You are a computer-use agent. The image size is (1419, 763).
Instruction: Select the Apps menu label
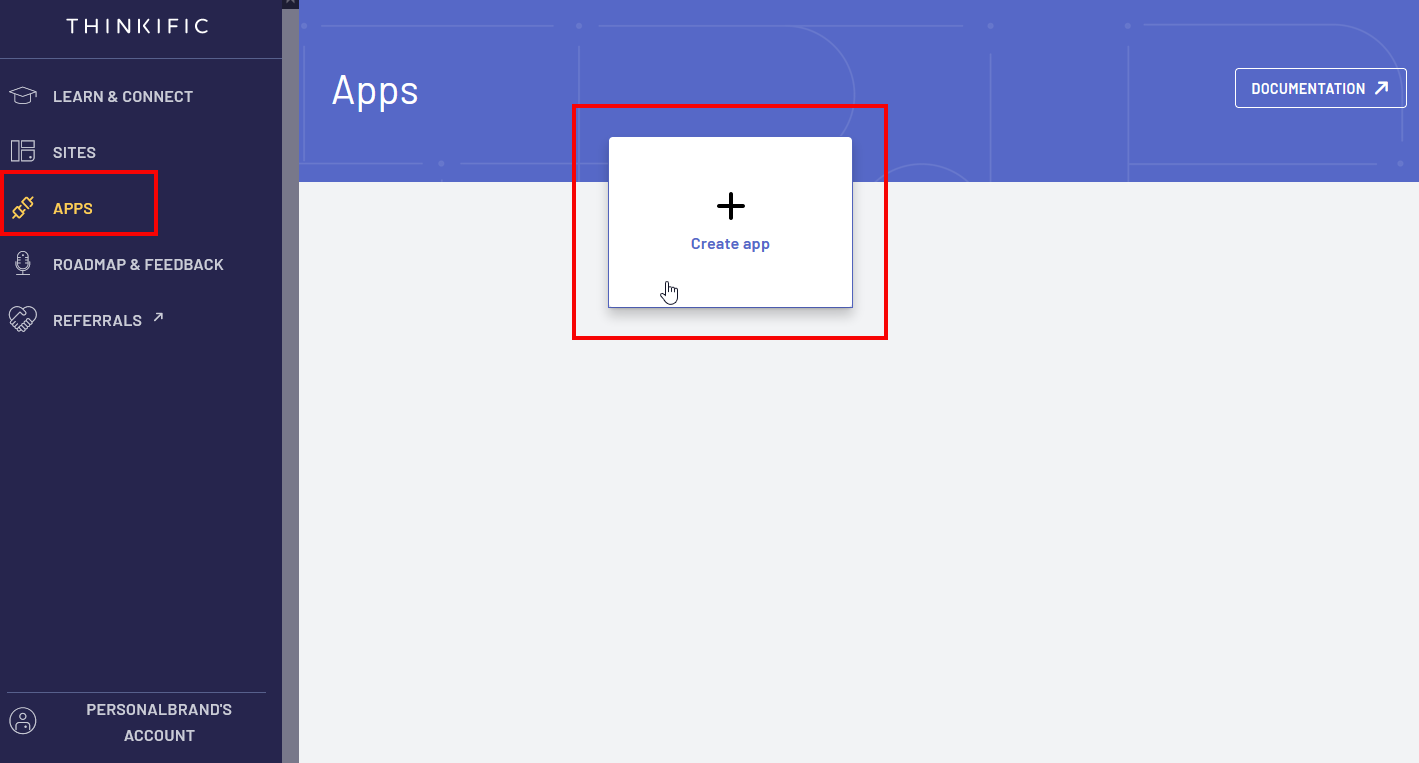pyautogui.click(x=73, y=209)
